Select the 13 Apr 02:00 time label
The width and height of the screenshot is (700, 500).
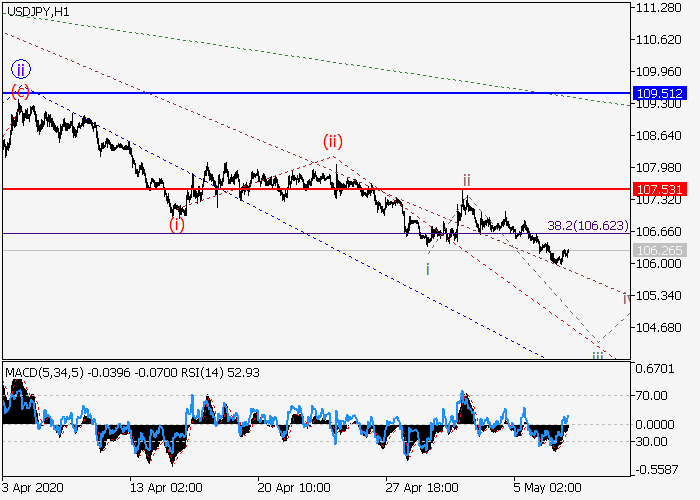point(164,489)
